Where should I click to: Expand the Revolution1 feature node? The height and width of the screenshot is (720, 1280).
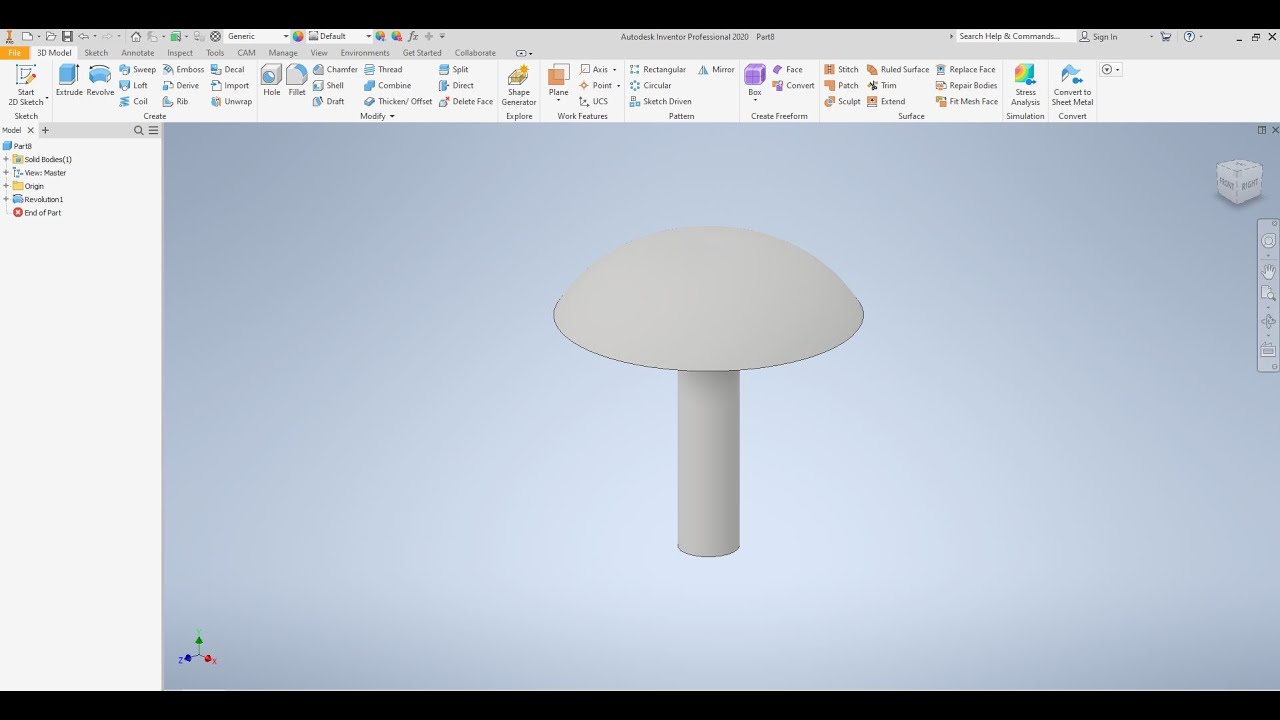tap(6, 199)
